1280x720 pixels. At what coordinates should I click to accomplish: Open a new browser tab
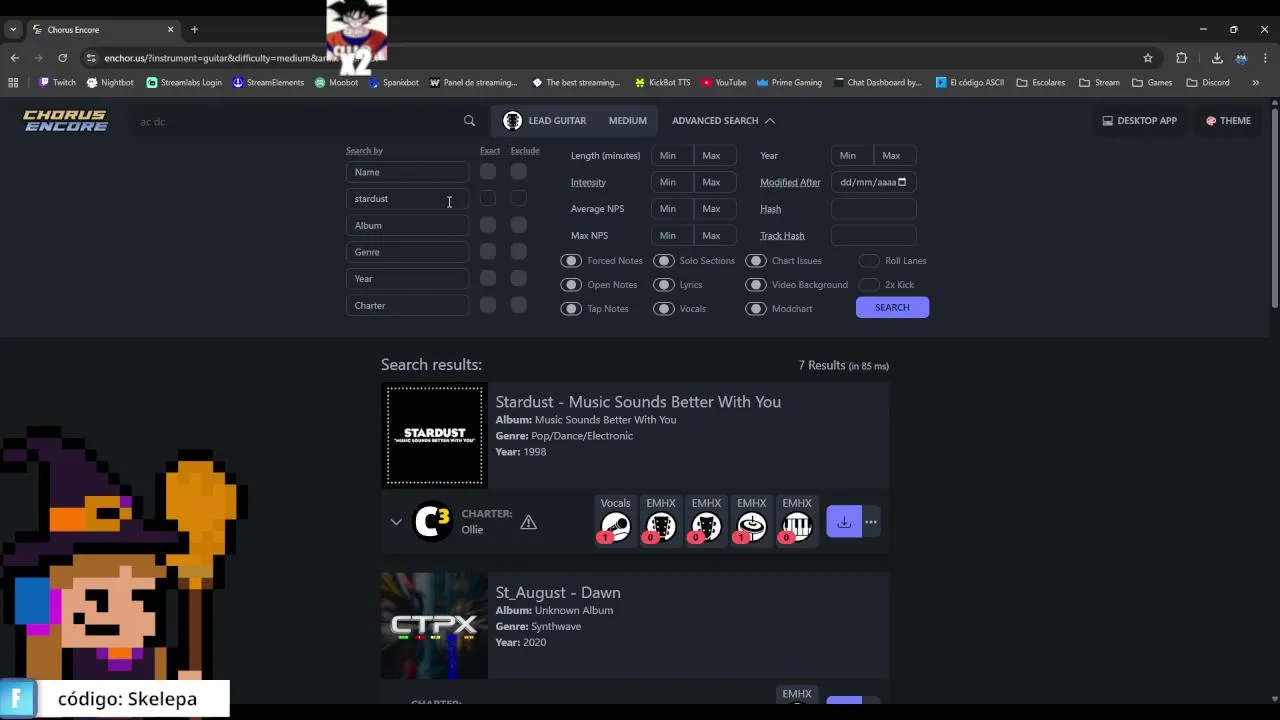pyautogui.click(x=194, y=30)
